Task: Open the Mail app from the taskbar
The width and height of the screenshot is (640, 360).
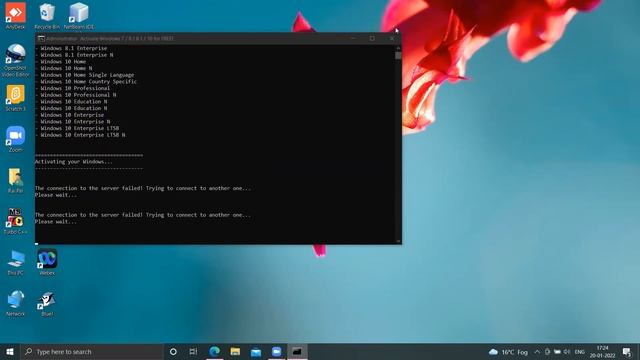Action: (x=256, y=351)
